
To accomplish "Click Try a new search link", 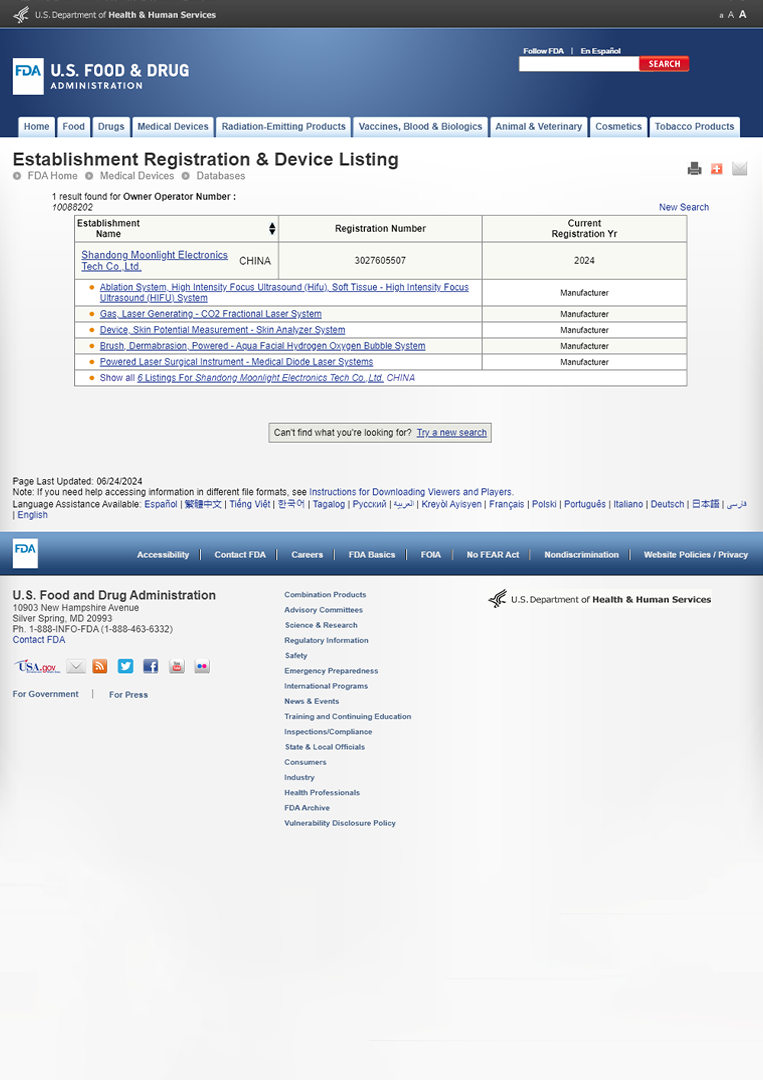I will coord(452,433).
